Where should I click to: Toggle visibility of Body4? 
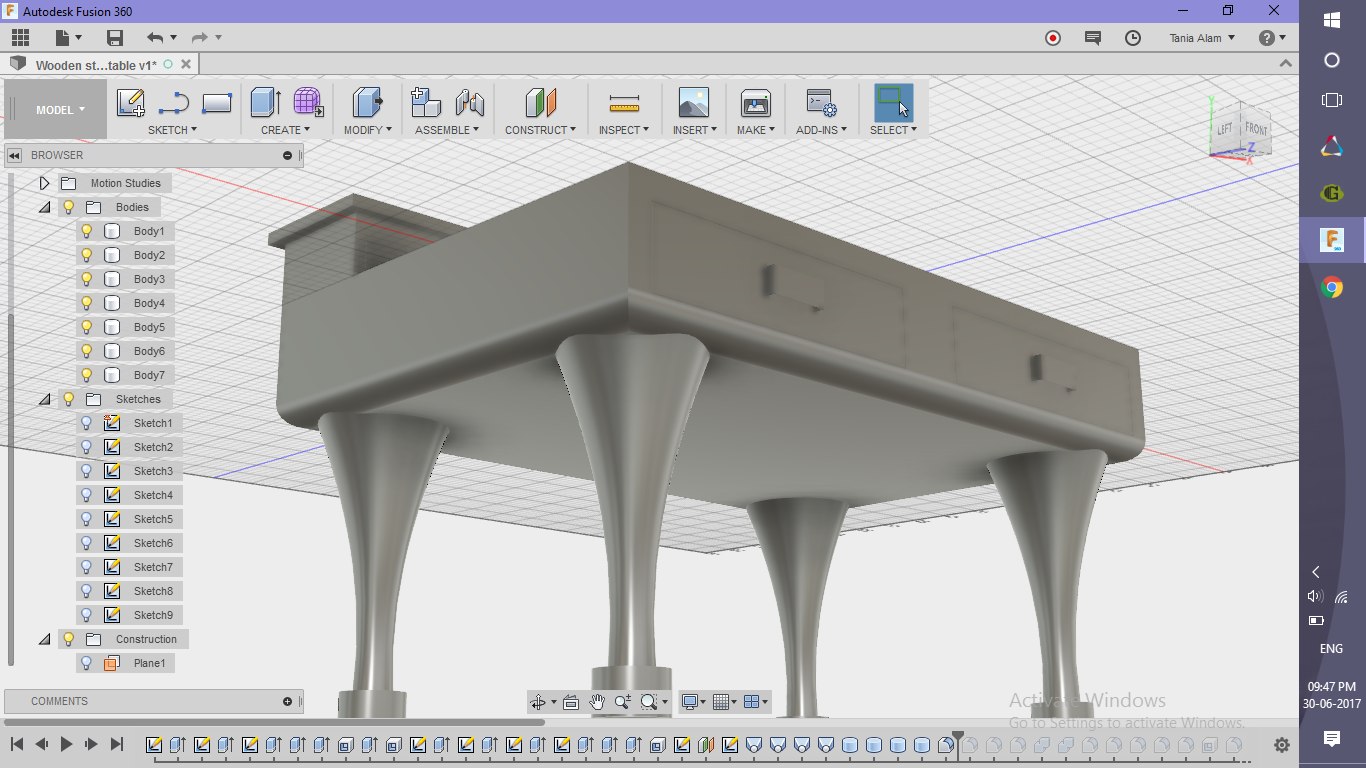coord(86,303)
